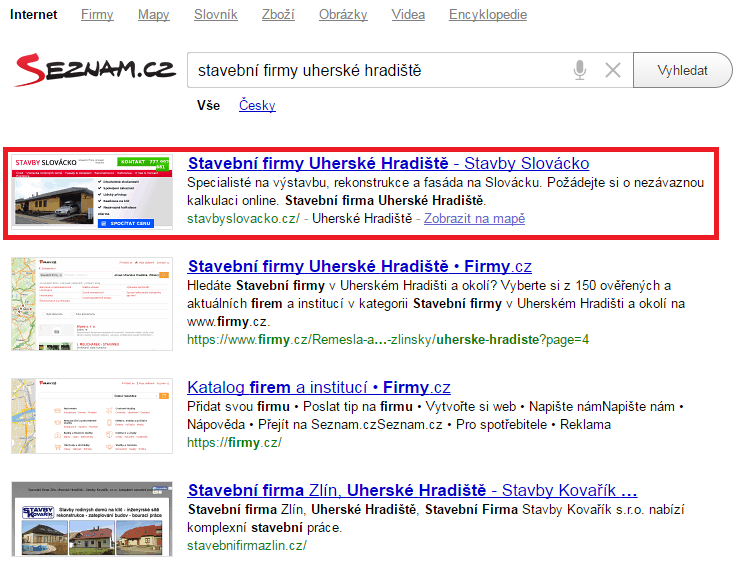The height and width of the screenshot is (572, 744).
Task: Click the microphone voice search icon
Action: coord(579,70)
